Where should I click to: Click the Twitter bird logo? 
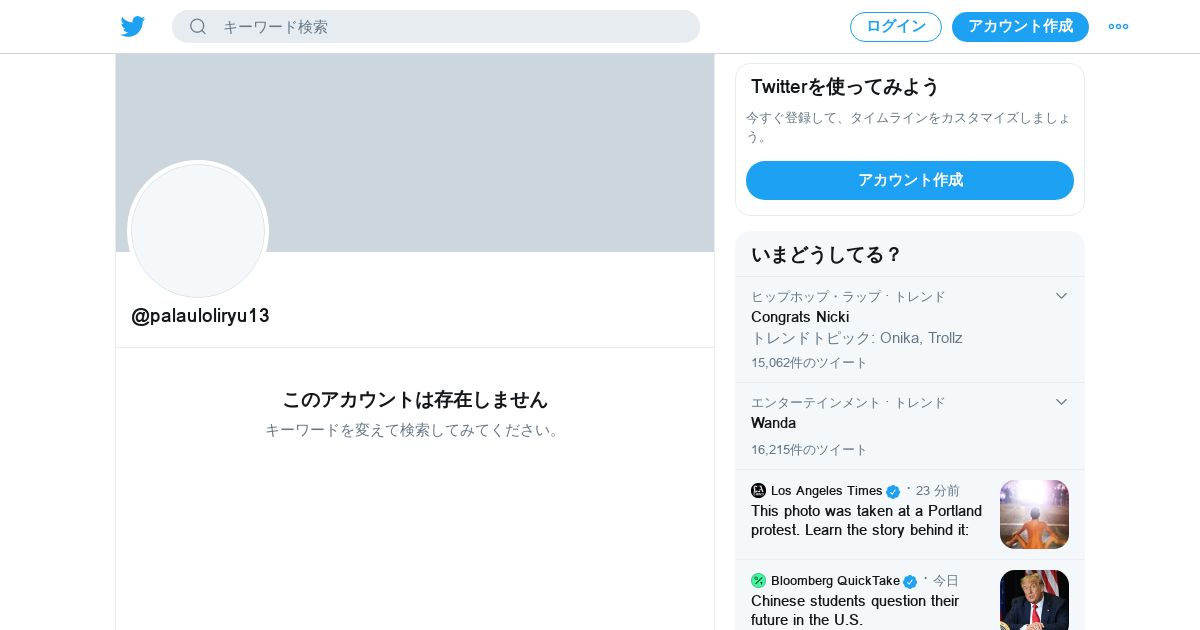[x=133, y=27]
